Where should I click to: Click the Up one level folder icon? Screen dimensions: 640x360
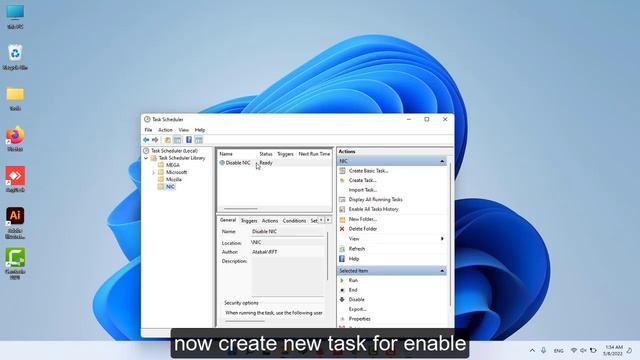167,140
